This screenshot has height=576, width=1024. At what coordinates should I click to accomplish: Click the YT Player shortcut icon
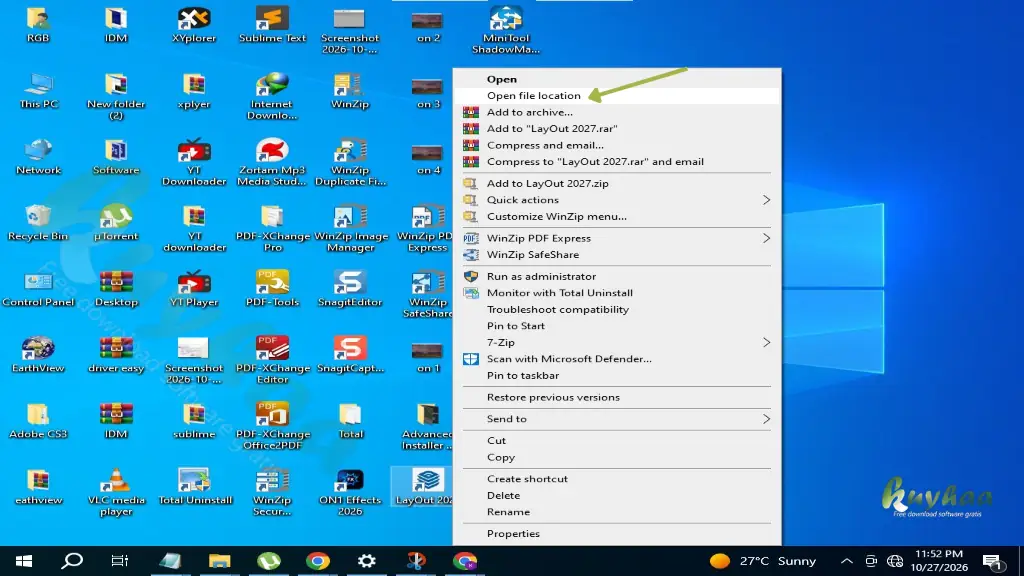coord(194,289)
